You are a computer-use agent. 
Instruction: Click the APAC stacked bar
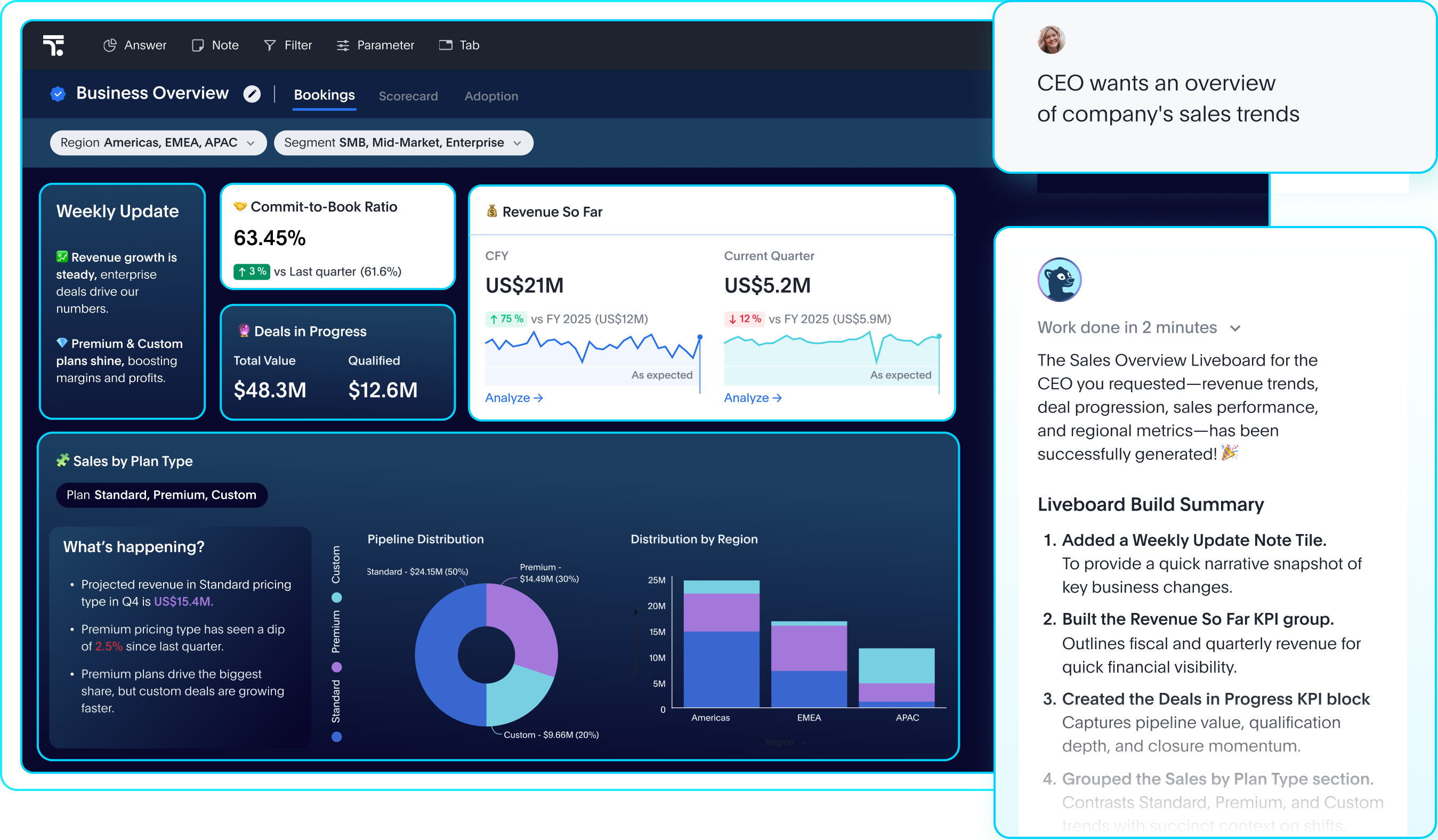[896, 678]
